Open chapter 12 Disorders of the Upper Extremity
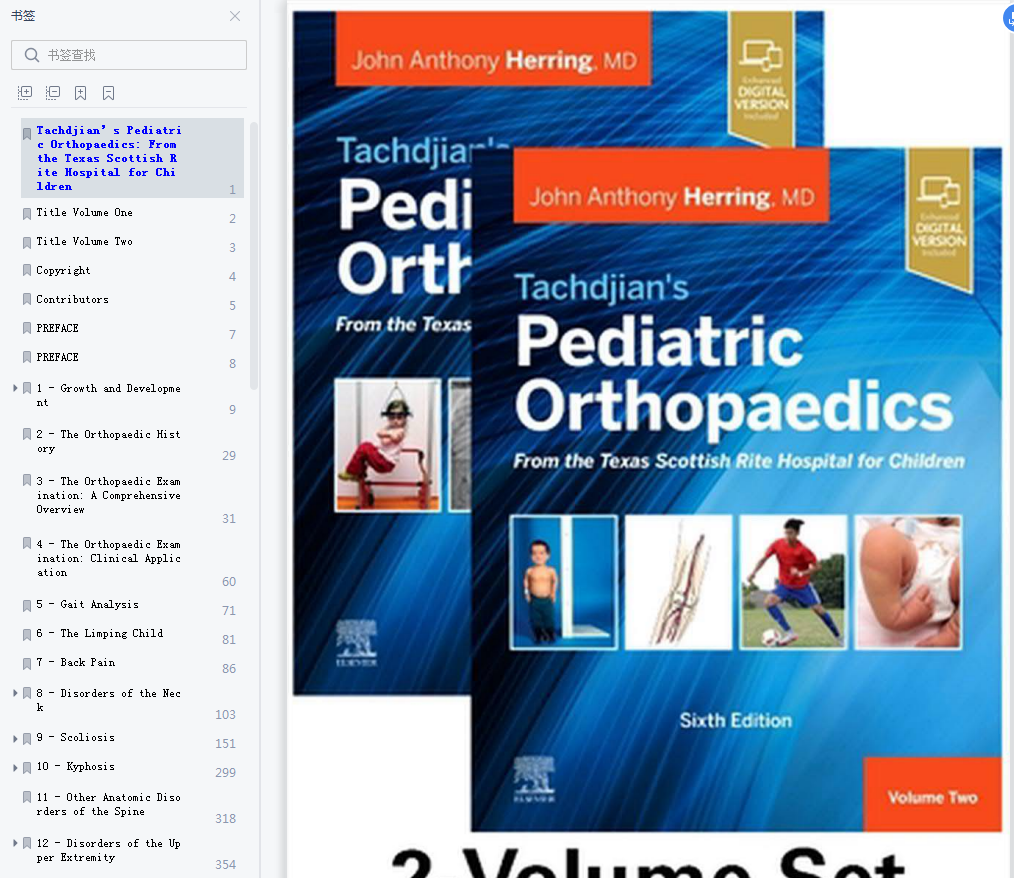Viewport: 1014px width, 878px height. [109, 850]
